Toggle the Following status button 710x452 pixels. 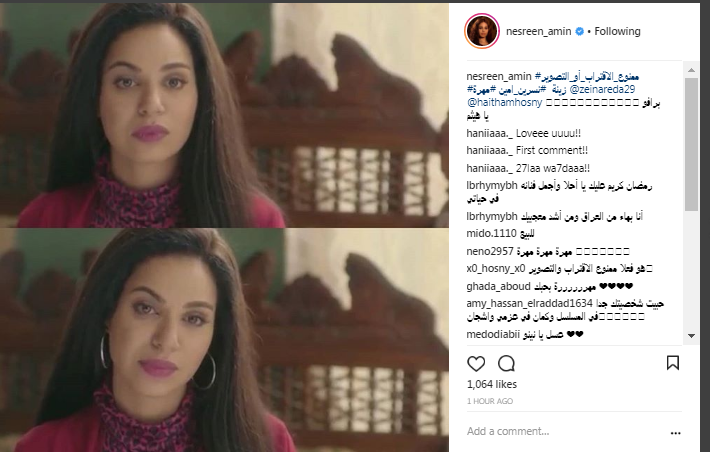pos(617,31)
